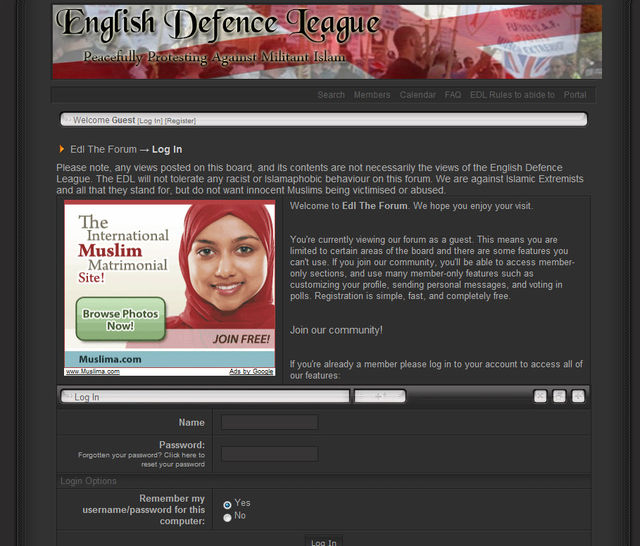The width and height of the screenshot is (640, 546).
Task: Open Search from the navigation bar
Action: point(331,95)
